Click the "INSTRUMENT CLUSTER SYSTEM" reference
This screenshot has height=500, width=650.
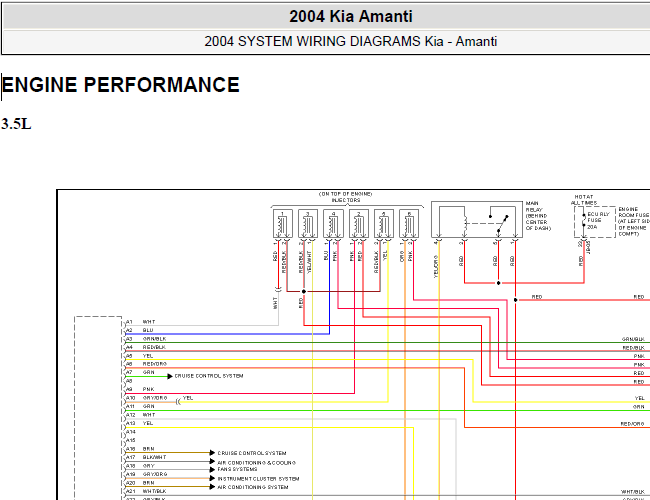click(258, 479)
